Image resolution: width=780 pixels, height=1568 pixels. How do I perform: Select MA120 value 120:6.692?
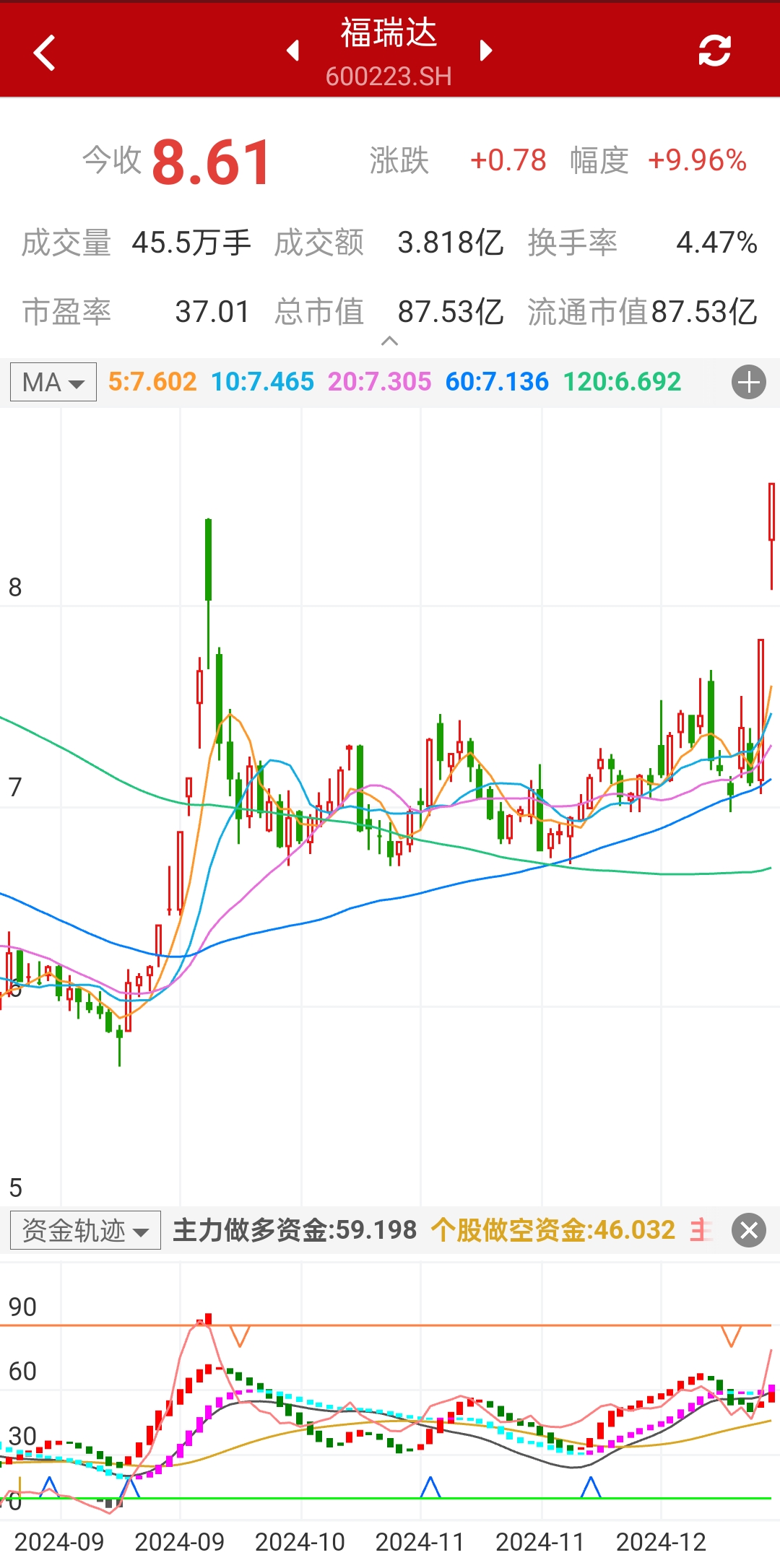(622, 382)
